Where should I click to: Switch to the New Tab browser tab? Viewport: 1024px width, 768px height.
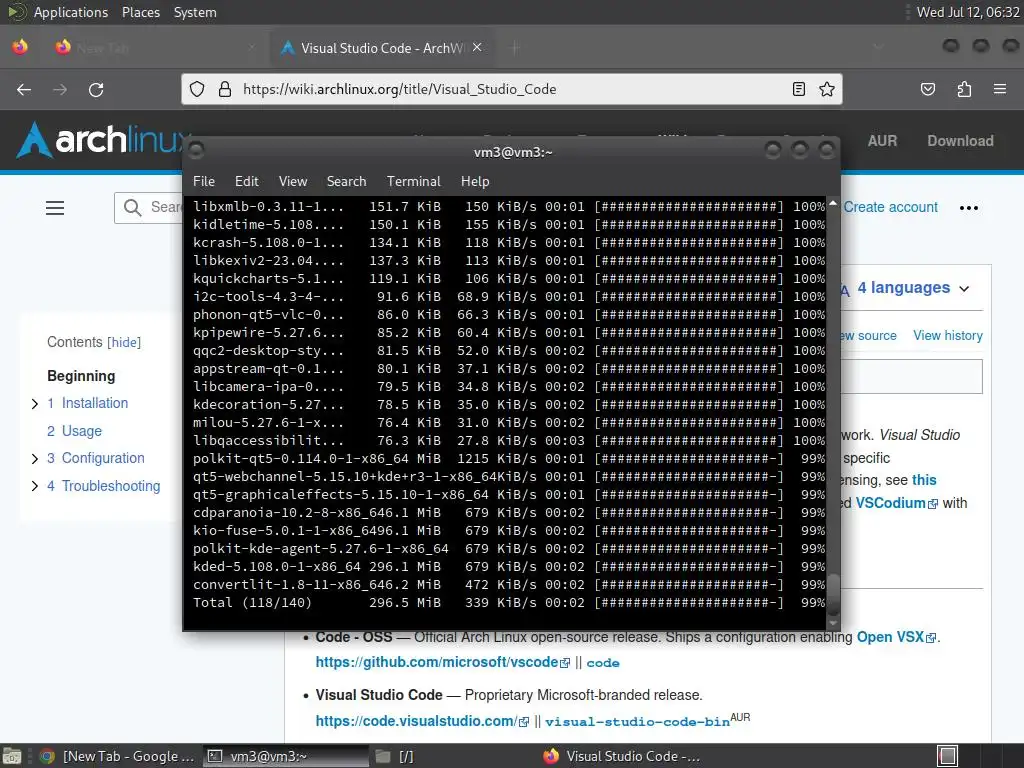click(x=155, y=48)
